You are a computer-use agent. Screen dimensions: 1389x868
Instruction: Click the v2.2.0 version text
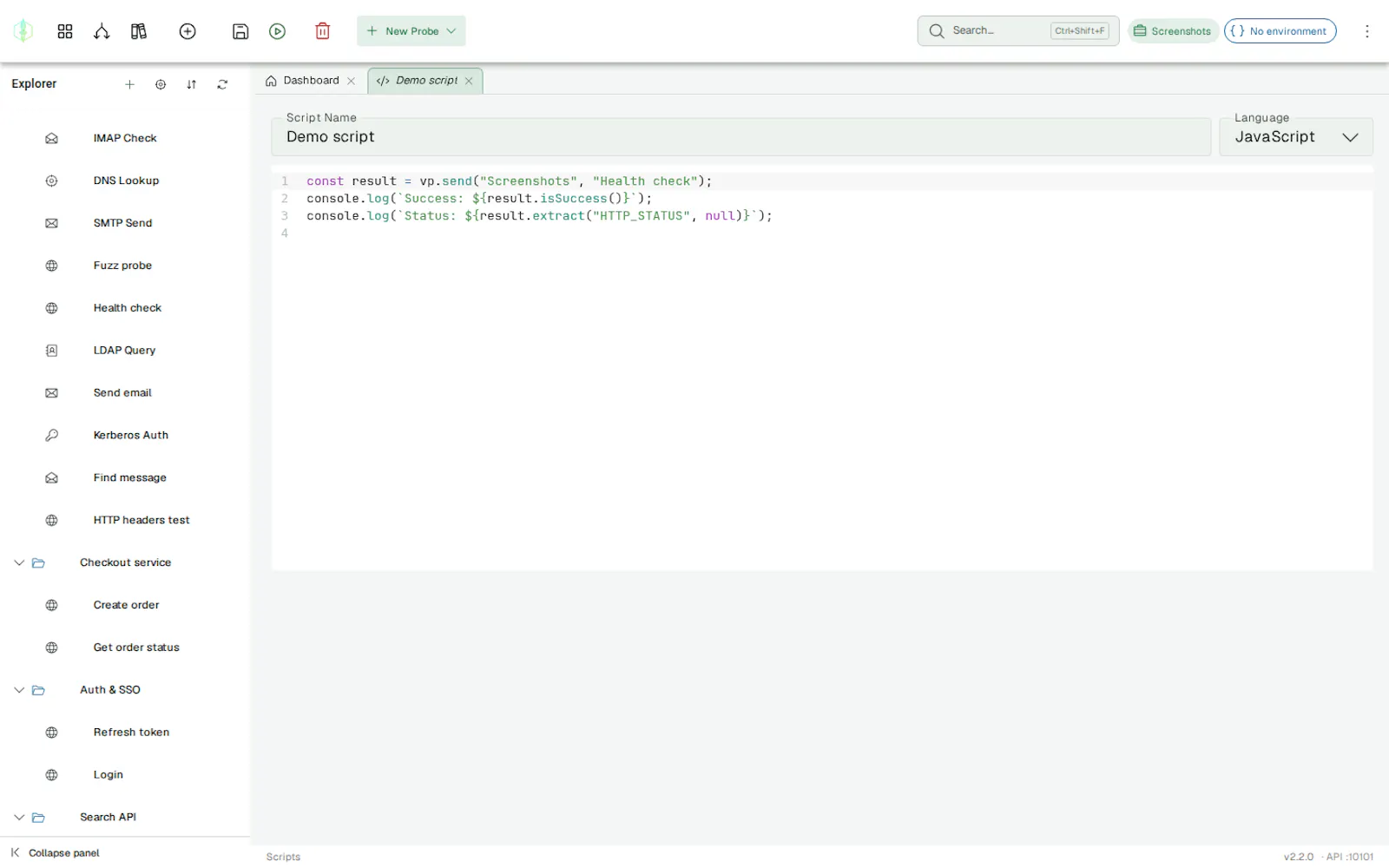click(1299, 858)
